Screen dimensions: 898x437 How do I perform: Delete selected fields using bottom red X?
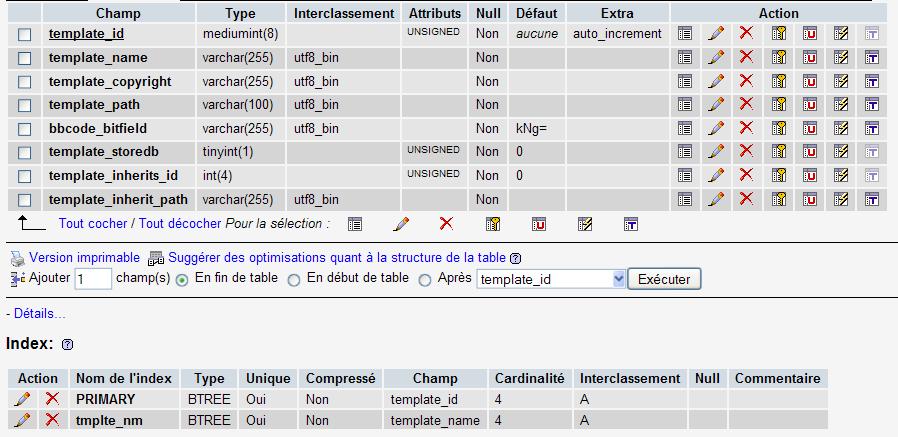coord(446,224)
